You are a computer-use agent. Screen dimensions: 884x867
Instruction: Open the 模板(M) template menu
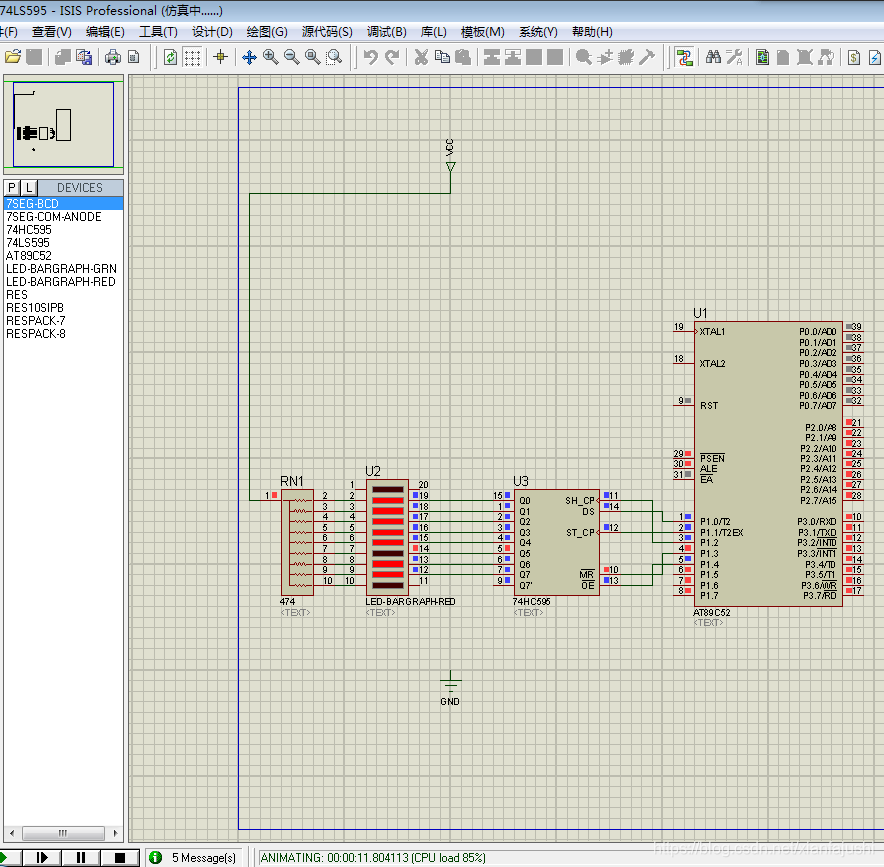click(482, 32)
